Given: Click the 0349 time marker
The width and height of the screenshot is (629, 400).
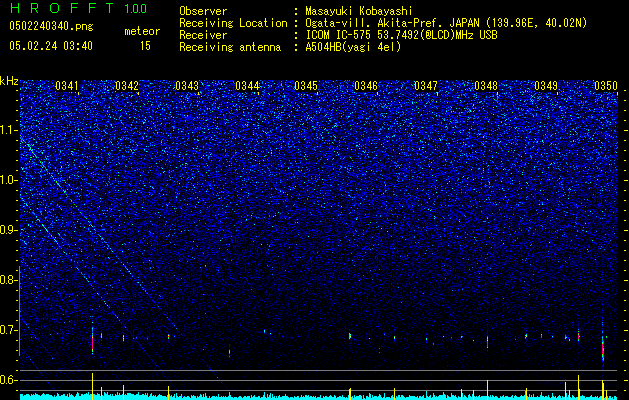Looking at the screenshot, I should click(546, 85).
